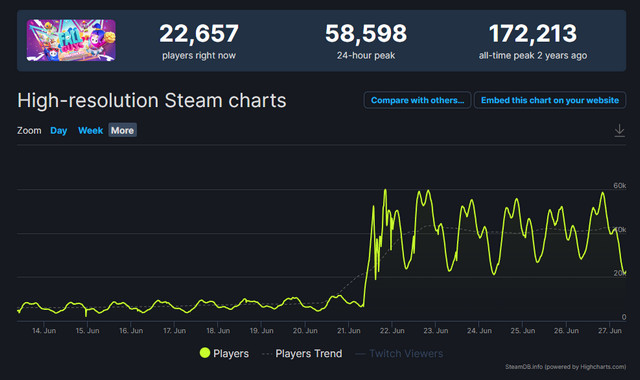The image size is (640, 380).
Task: Click Embed this chart on your website
Action: [x=550, y=100]
